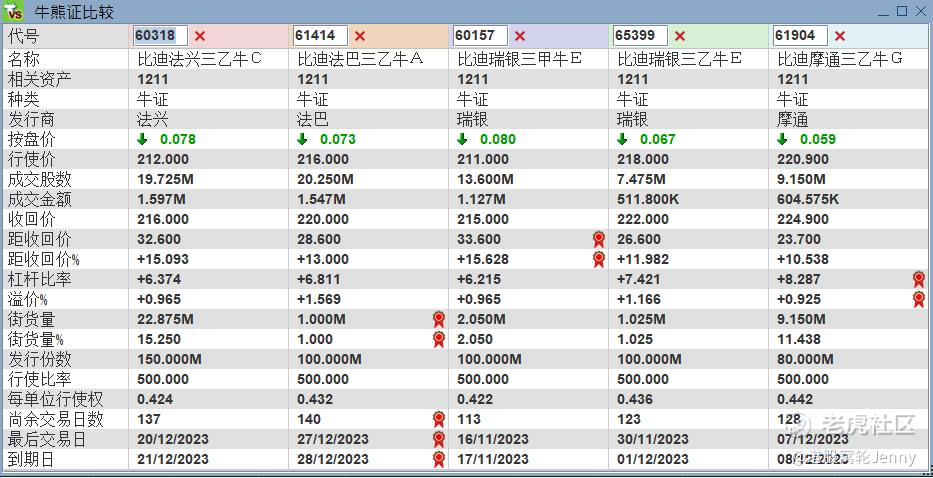Click turnover value 511.800K

coord(648,199)
